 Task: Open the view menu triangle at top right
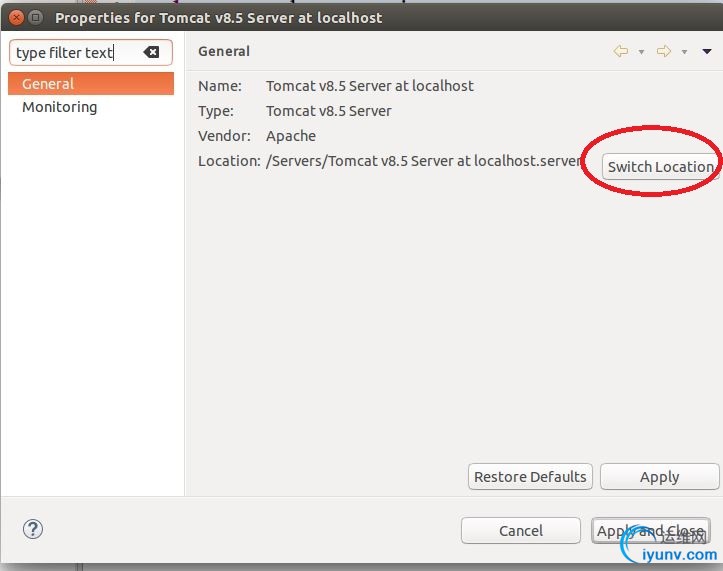[707, 51]
